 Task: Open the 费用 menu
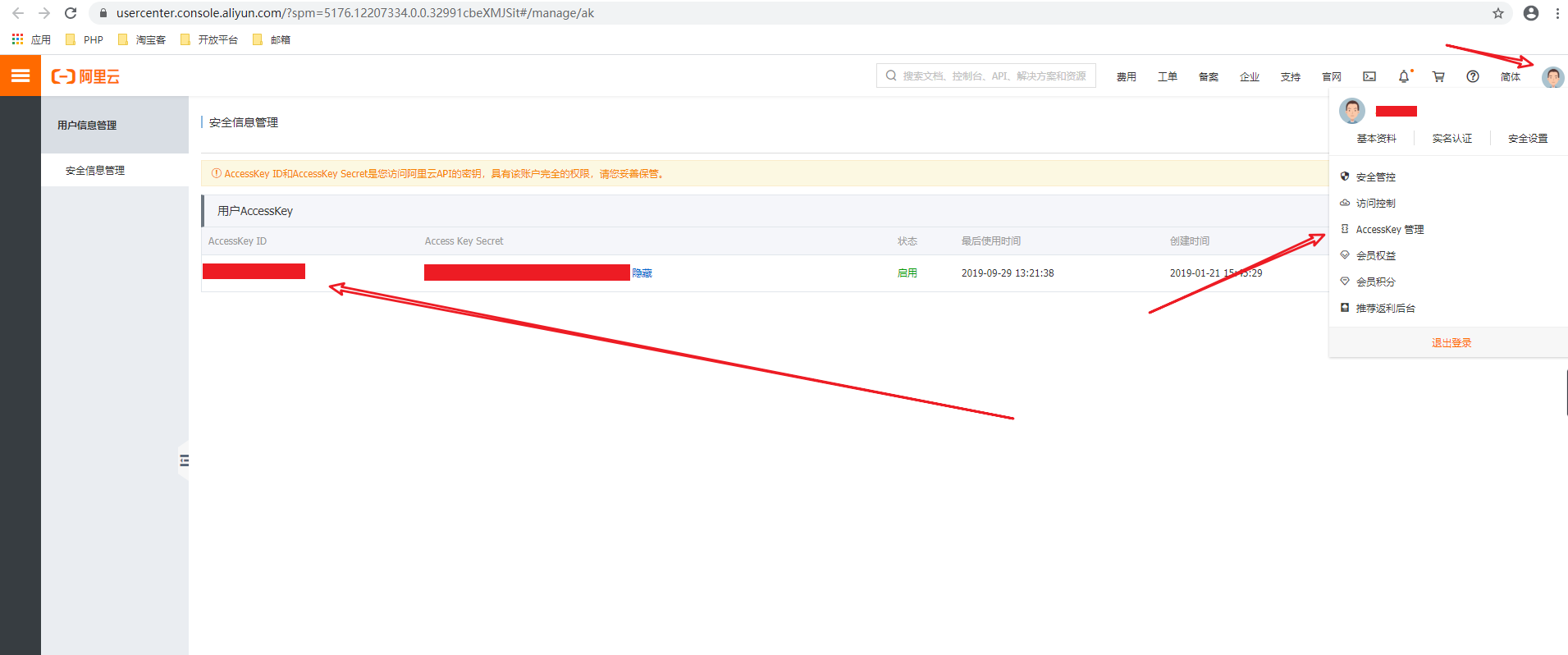click(x=1127, y=76)
